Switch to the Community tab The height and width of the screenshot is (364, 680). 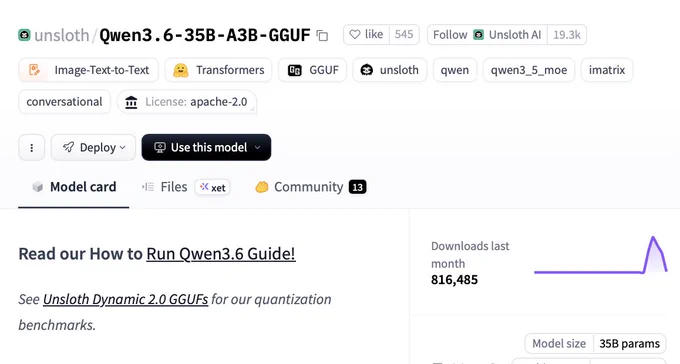click(x=311, y=187)
